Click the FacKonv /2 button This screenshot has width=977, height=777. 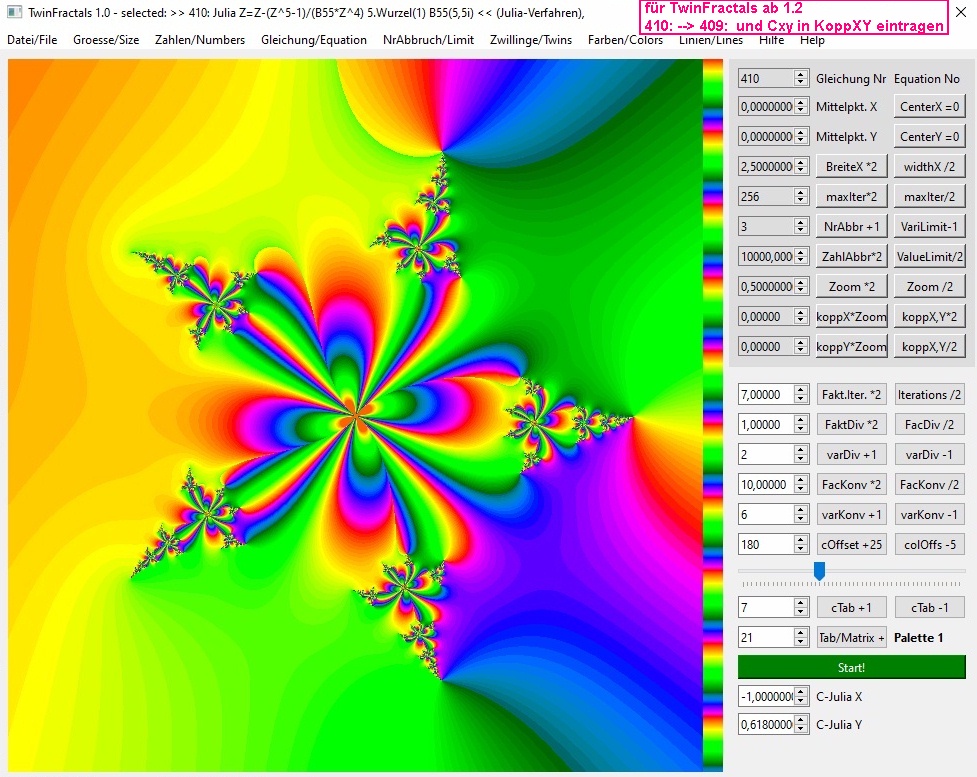click(930, 484)
